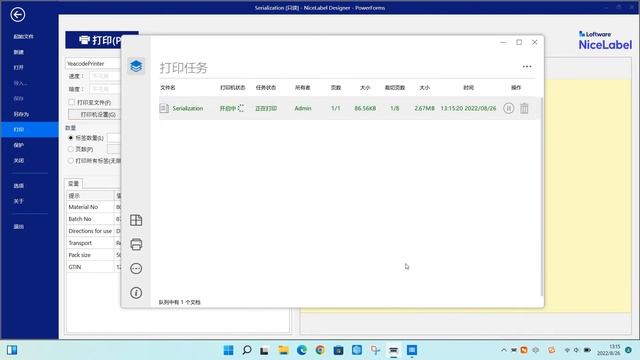
Task: Click the Directions for use row
Action: (93, 231)
